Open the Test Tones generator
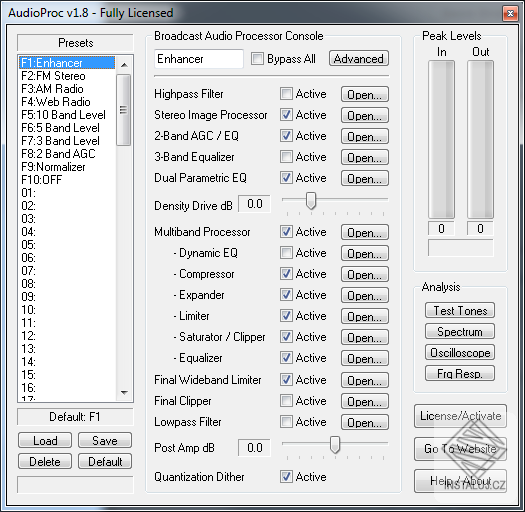 coord(460,310)
